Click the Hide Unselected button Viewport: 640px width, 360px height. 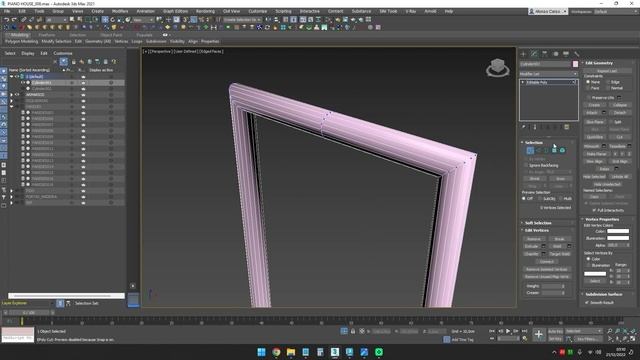(607, 184)
